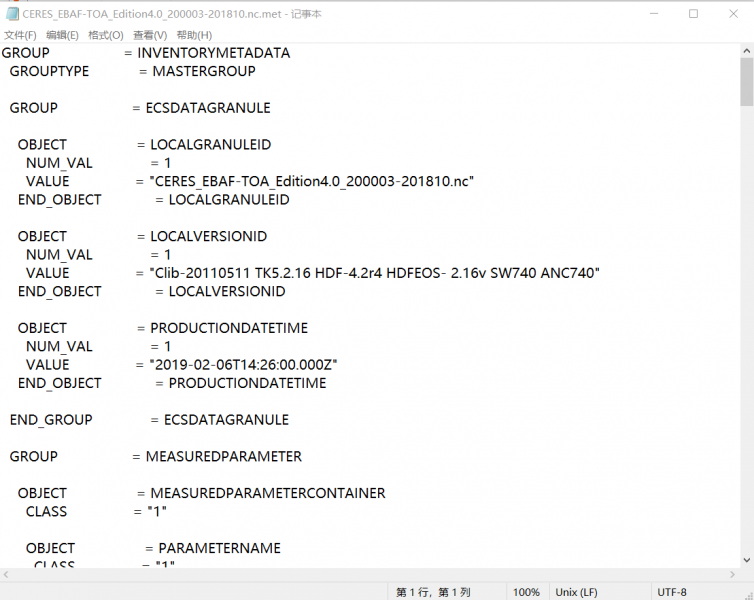
Task: Click the 100% zoom indicator in status bar
Action: 526,592
